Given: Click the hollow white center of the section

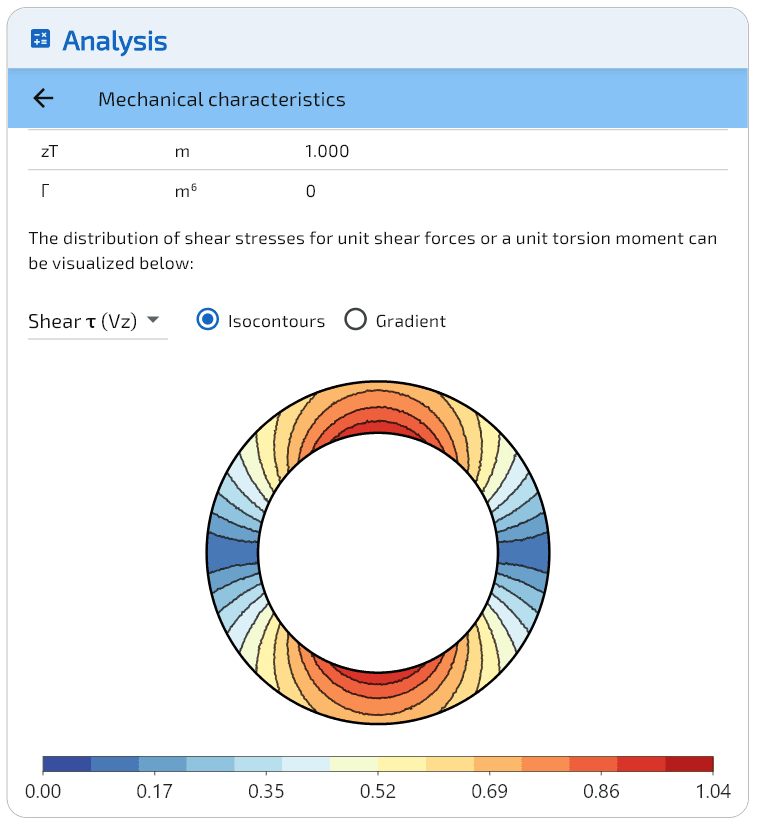Looking at the screenshot, I should [x=378, y=553].
